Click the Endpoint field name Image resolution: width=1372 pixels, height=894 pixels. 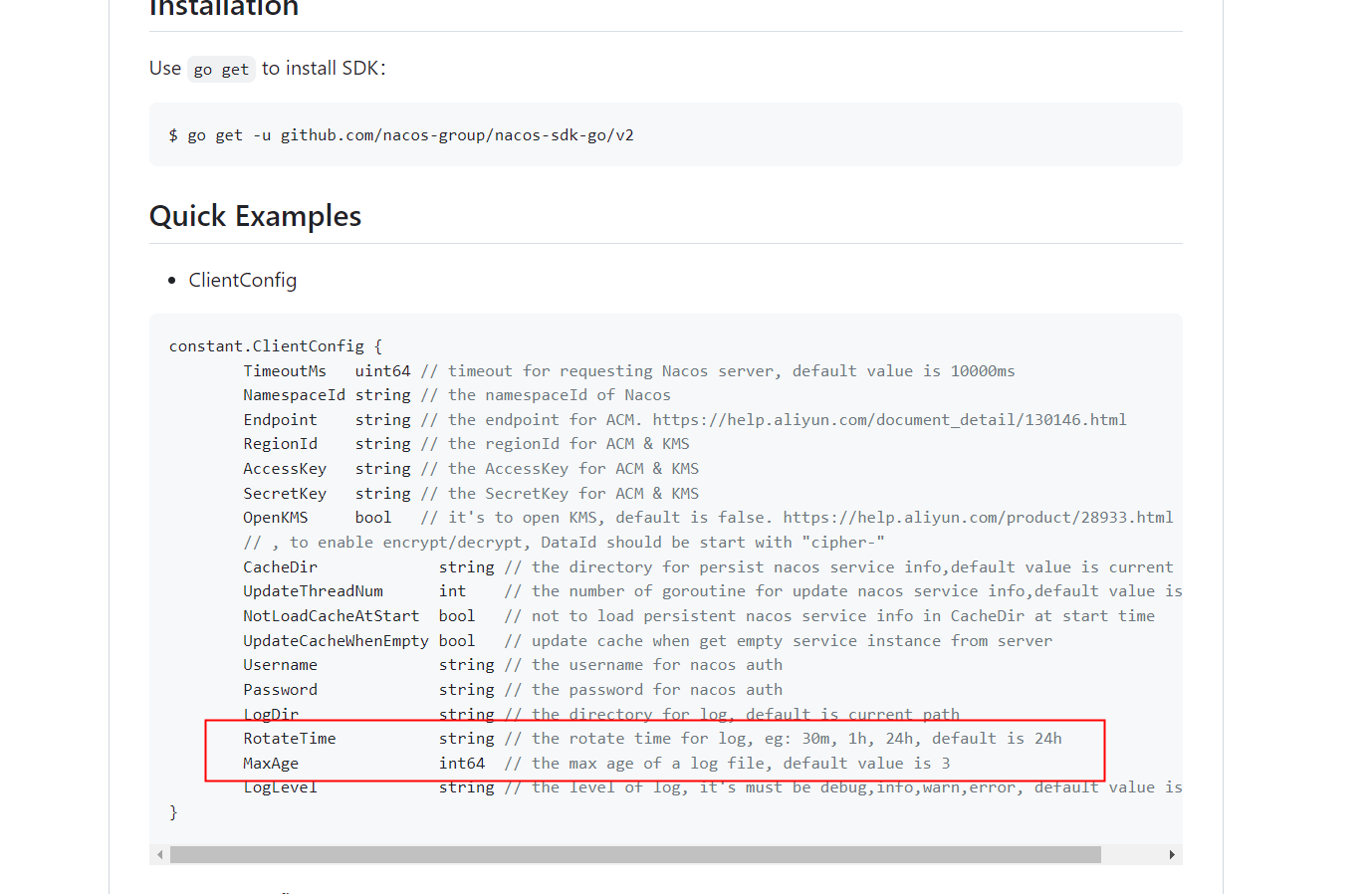point(280,420)
